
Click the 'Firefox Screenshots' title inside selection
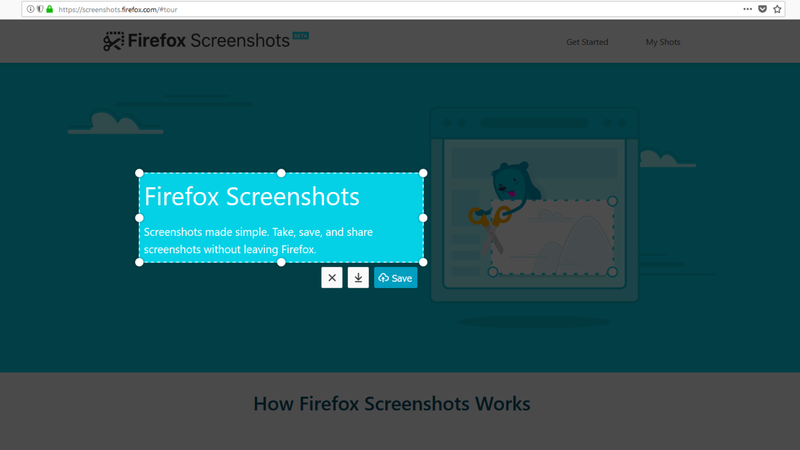(x=252, y=196)
